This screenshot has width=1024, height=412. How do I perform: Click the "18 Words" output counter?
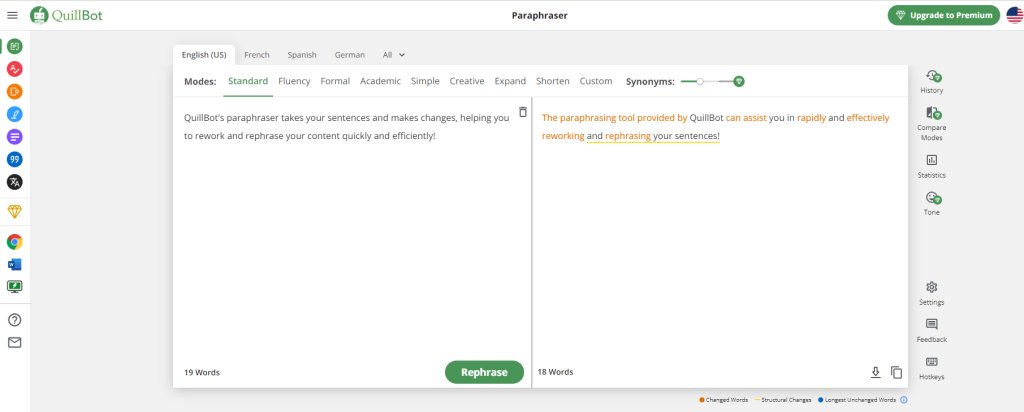[x=555, y=372]
